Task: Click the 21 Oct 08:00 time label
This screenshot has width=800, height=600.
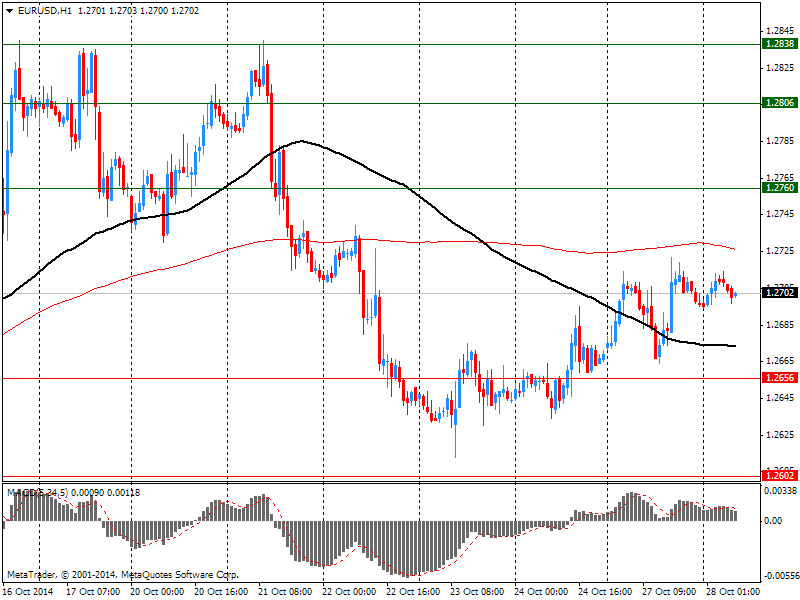Action: point(285,592)
